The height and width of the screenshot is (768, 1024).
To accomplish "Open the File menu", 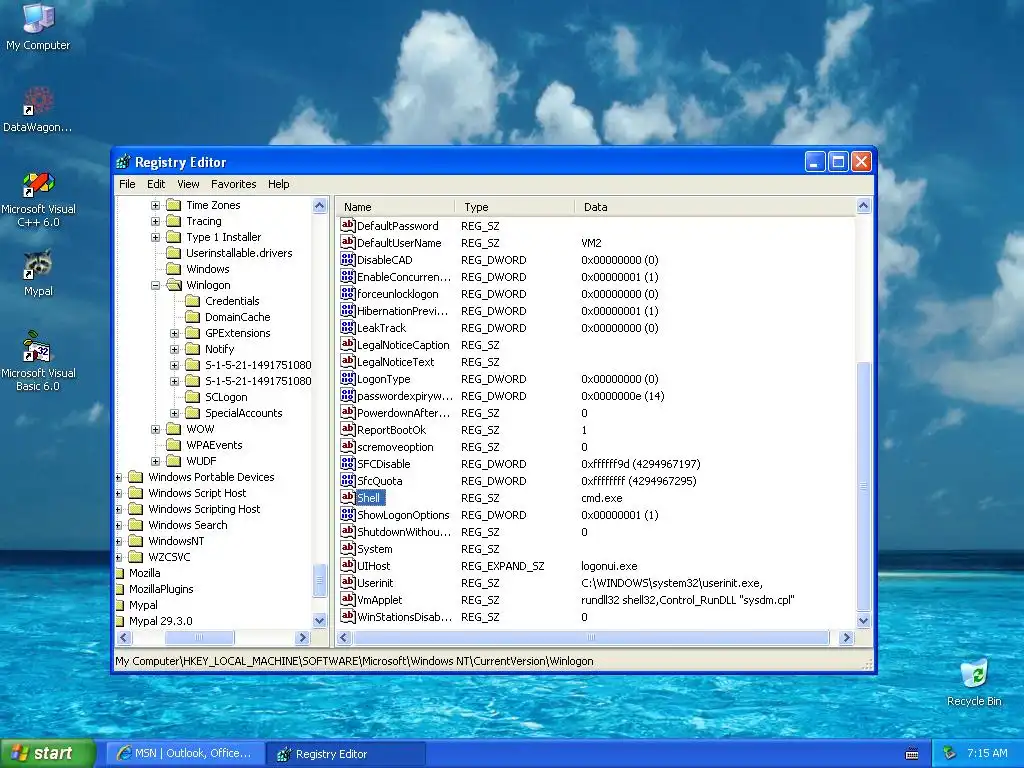I will pyautogui.click(x=127, y=184).
